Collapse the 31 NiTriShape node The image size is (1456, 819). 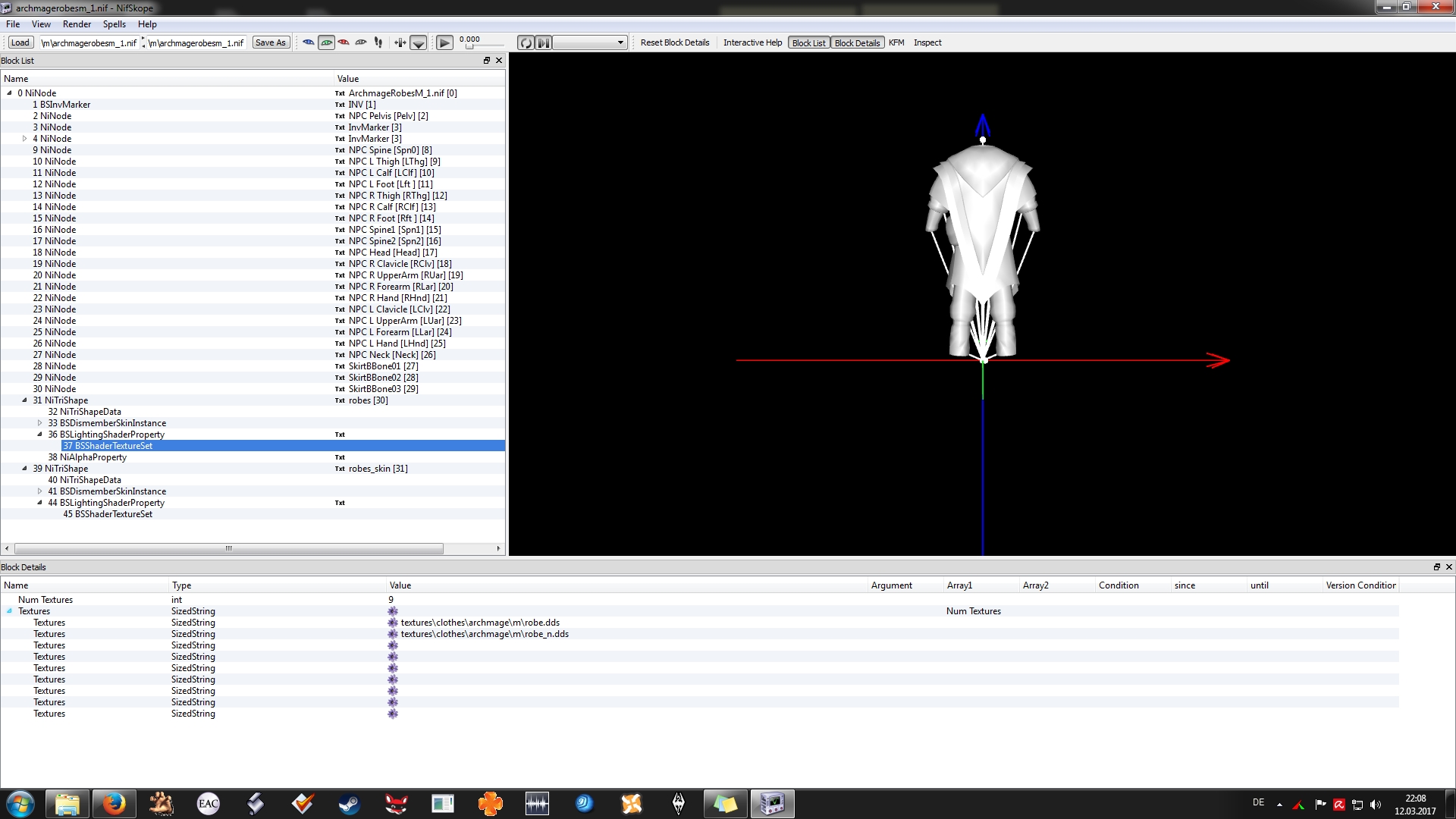pos(25,400)
